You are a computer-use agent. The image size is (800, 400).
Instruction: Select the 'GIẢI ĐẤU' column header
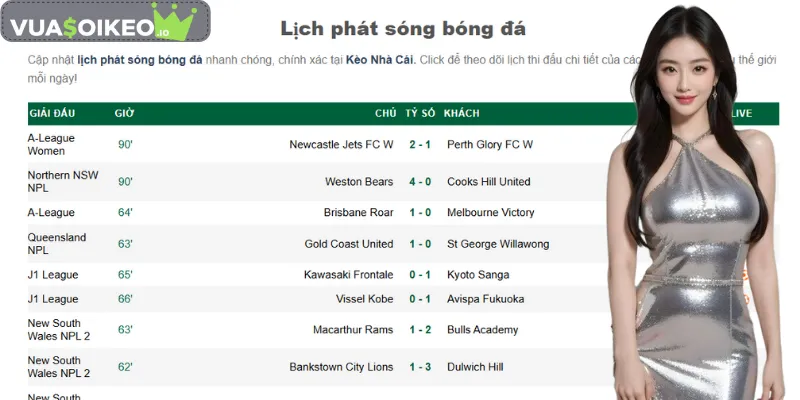click(x=52, y=114)
